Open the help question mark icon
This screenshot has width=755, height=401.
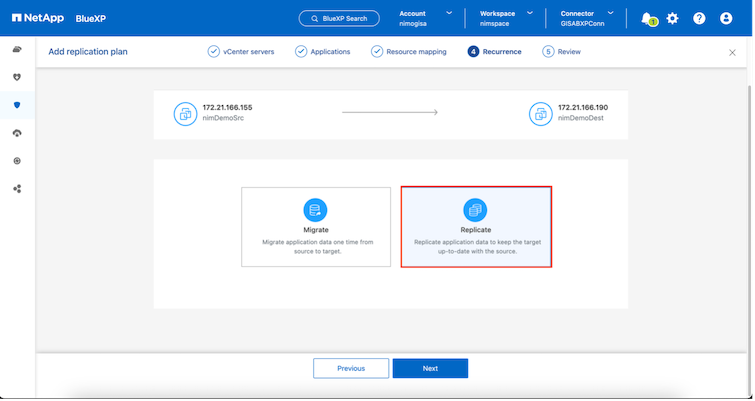tap(699, 18)
